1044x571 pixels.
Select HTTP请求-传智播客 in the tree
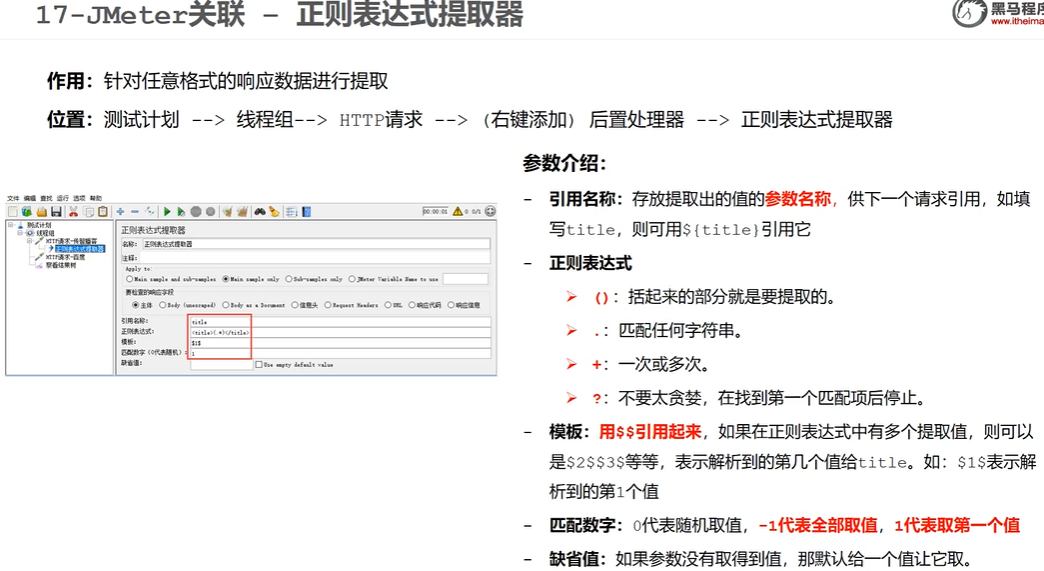click(72, 241)
